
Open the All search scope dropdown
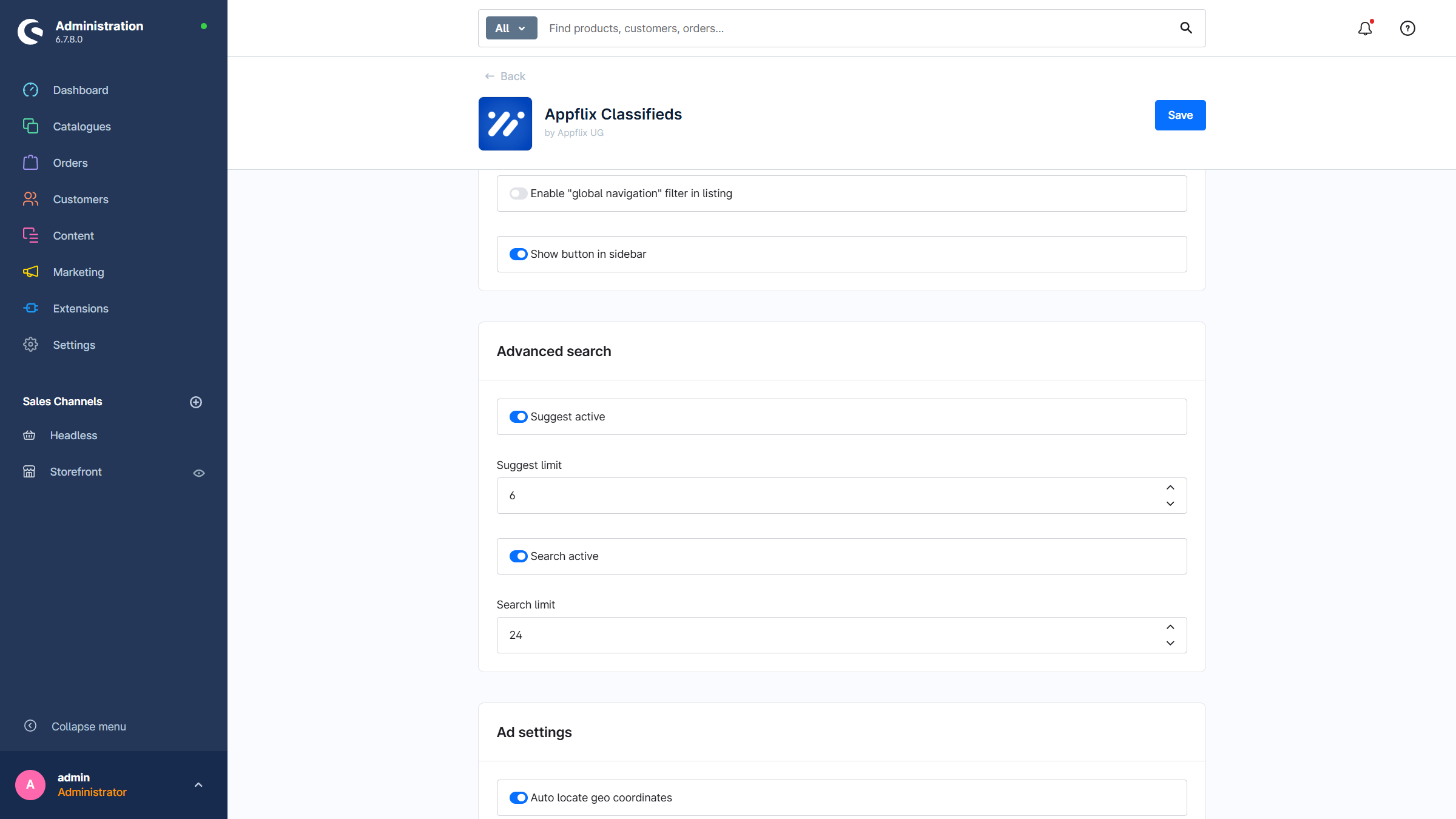pos(511,28)
